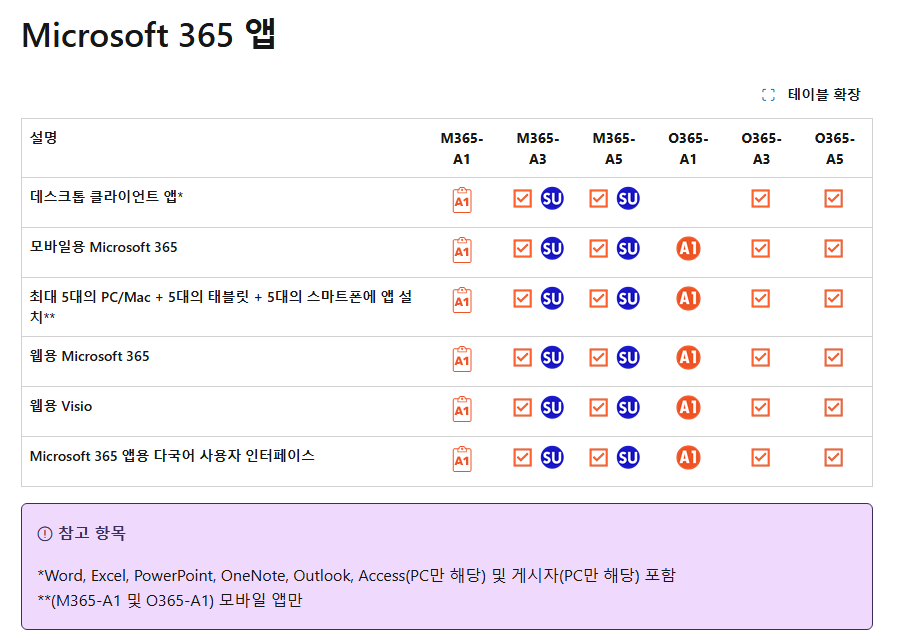Click the M365-A3 checkmark in 데스크톱 클라이언트 앱 row
The height and width of the screenshot is (640, 899).
[522, 198]
